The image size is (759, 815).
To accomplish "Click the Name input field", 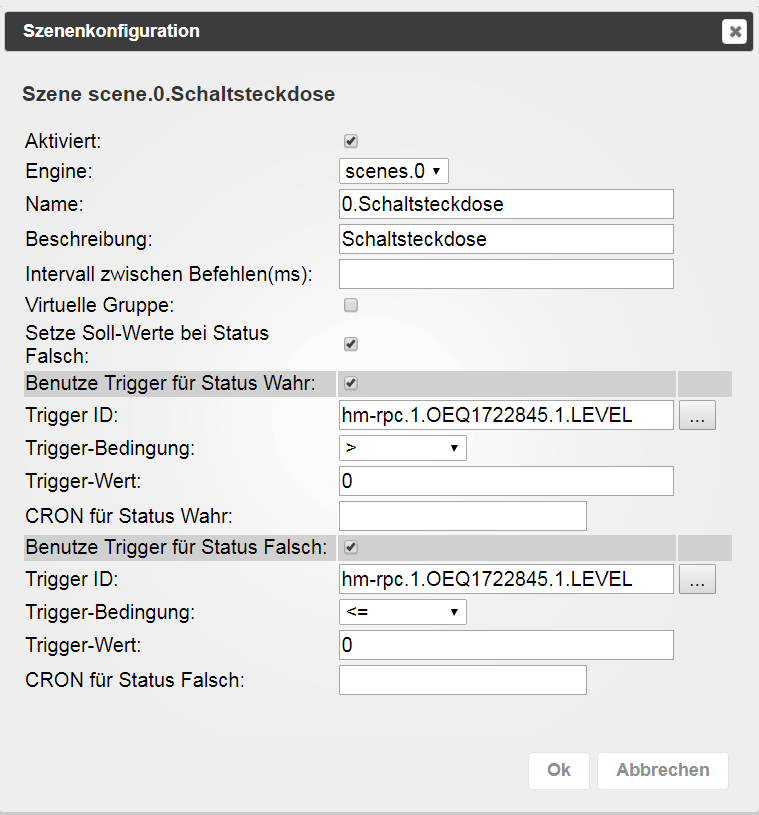I will tap(506, 204).
